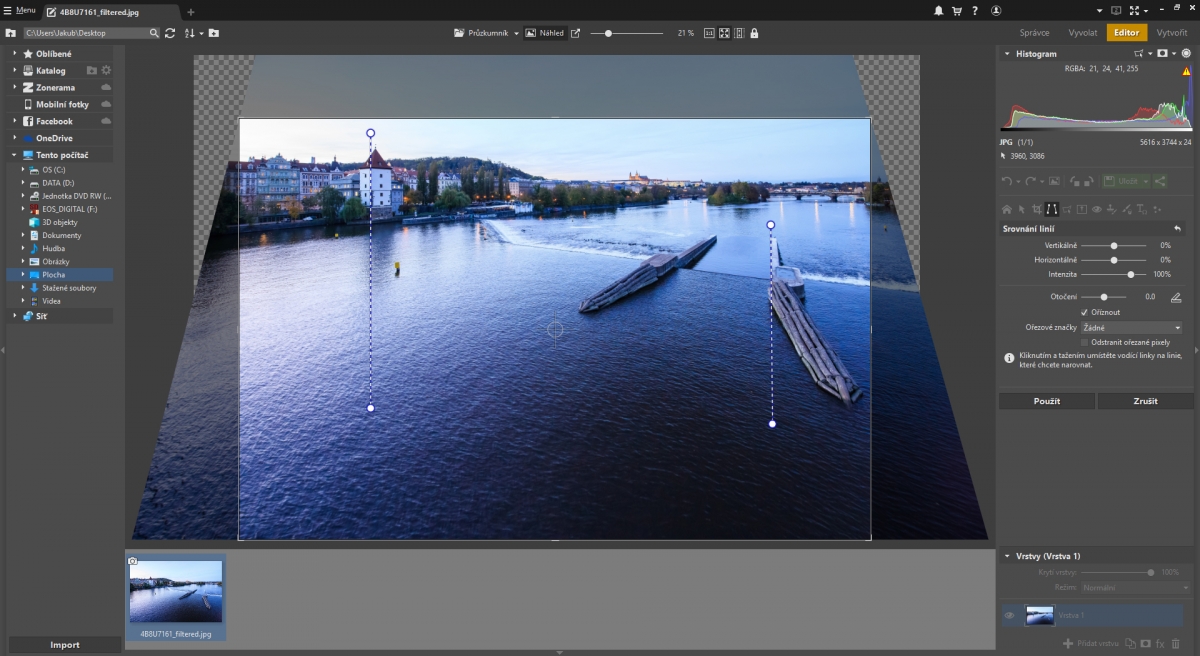Screen dimensions: 1200x656
Task: Click the horizon leveling ruler icon next to Otočení
Action: [x=1176, y=297]
